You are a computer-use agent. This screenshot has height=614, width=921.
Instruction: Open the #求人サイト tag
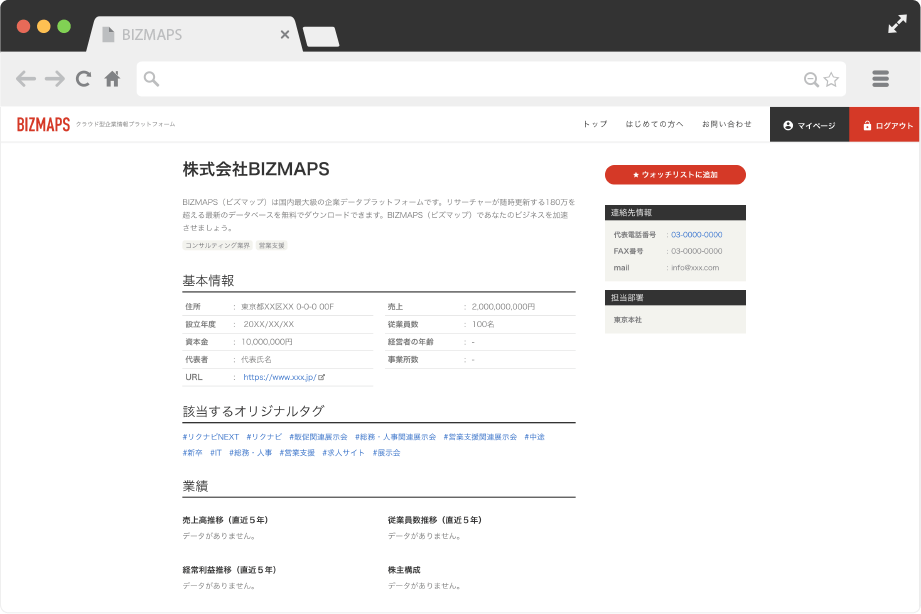click(344, 453)
